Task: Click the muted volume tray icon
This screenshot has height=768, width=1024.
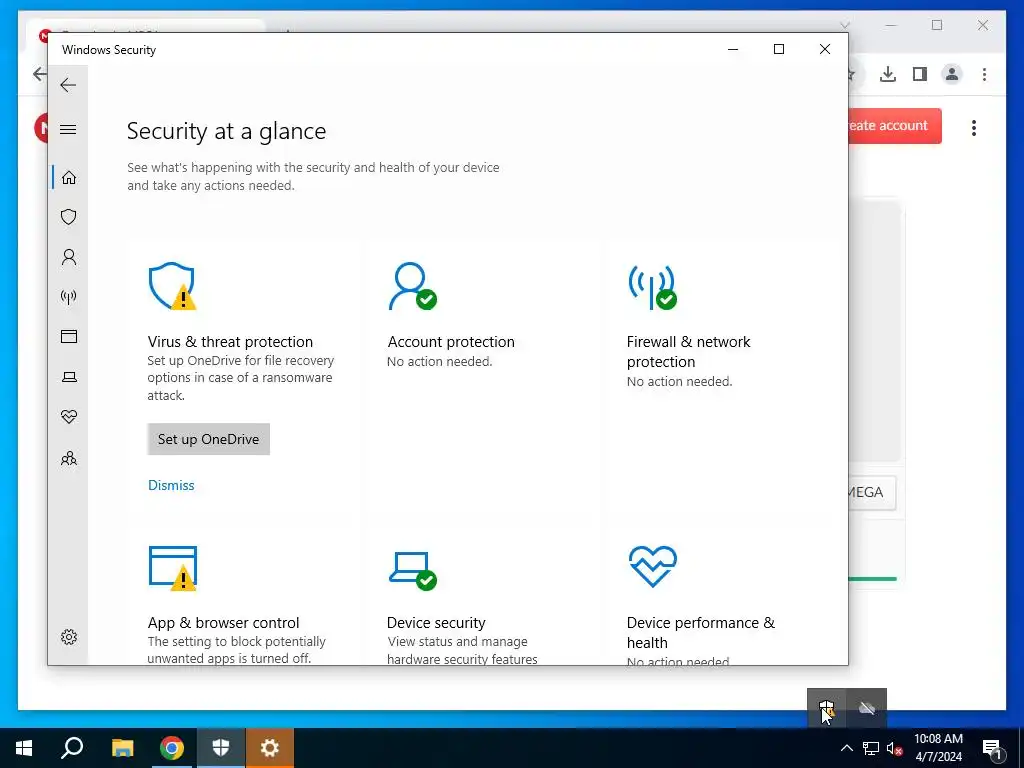Action: point(894,748)
